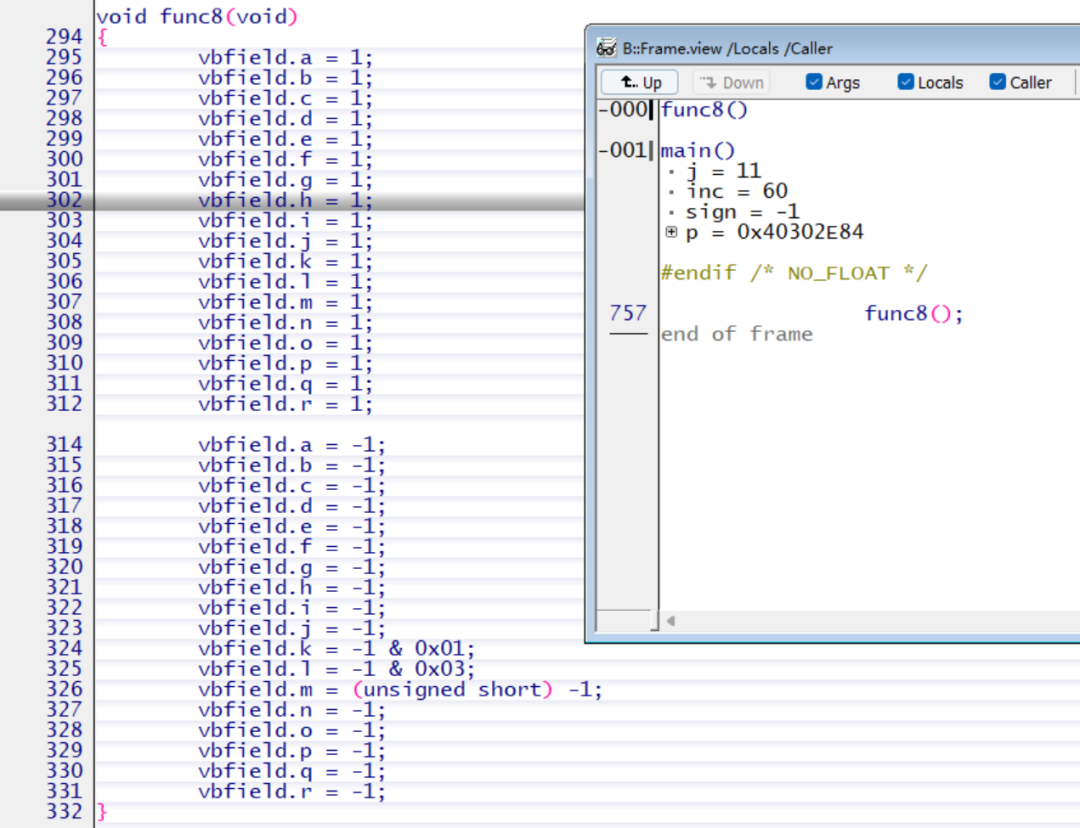Click the func8(); call site in main

coord(912,313)
